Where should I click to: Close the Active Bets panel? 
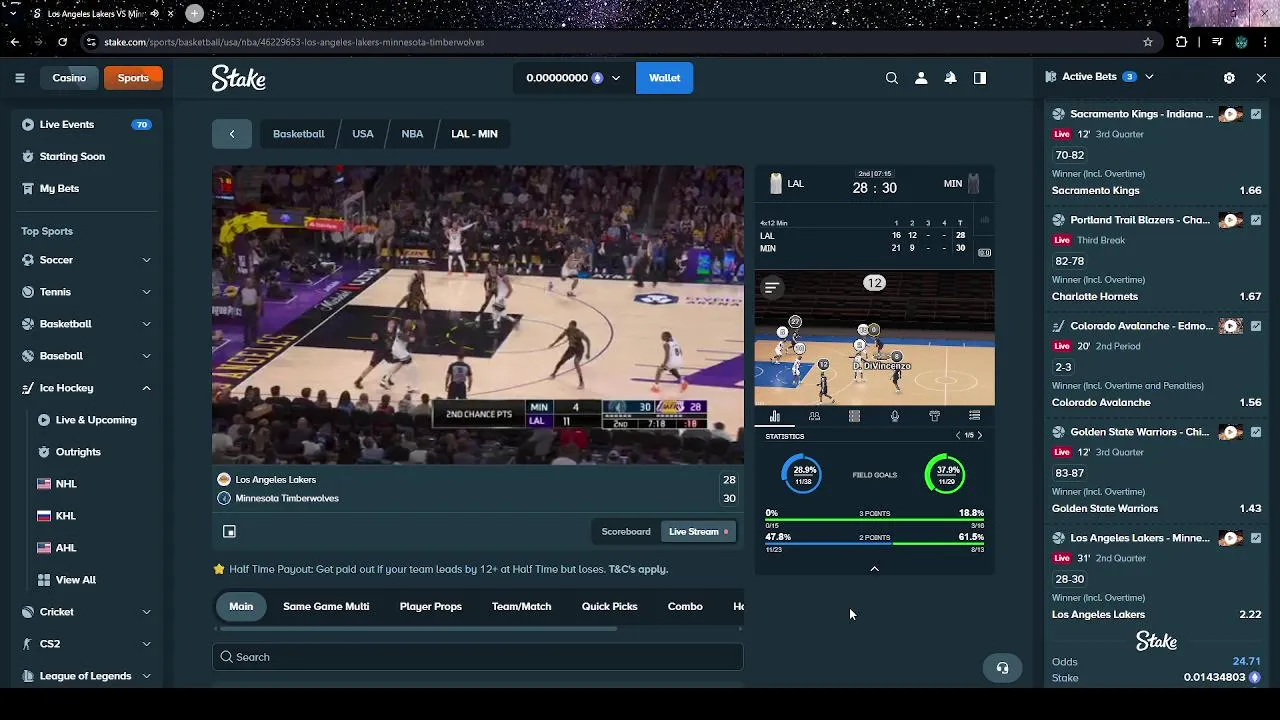(1261, 77)
